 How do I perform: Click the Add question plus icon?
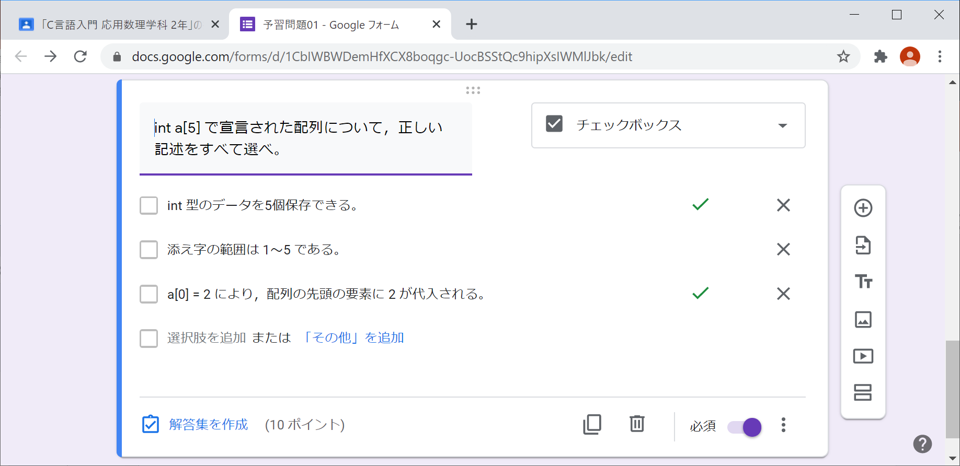[863, 208]
